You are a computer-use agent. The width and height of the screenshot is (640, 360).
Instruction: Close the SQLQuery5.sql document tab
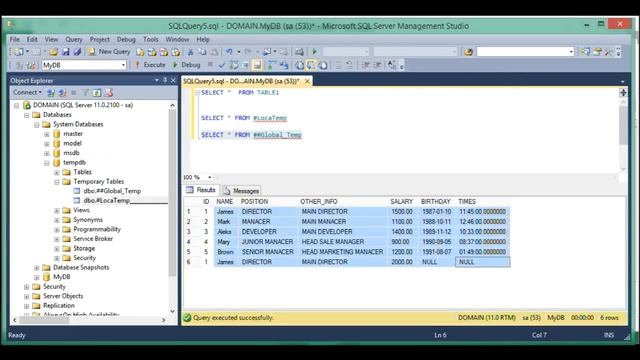tap(307, 81)
